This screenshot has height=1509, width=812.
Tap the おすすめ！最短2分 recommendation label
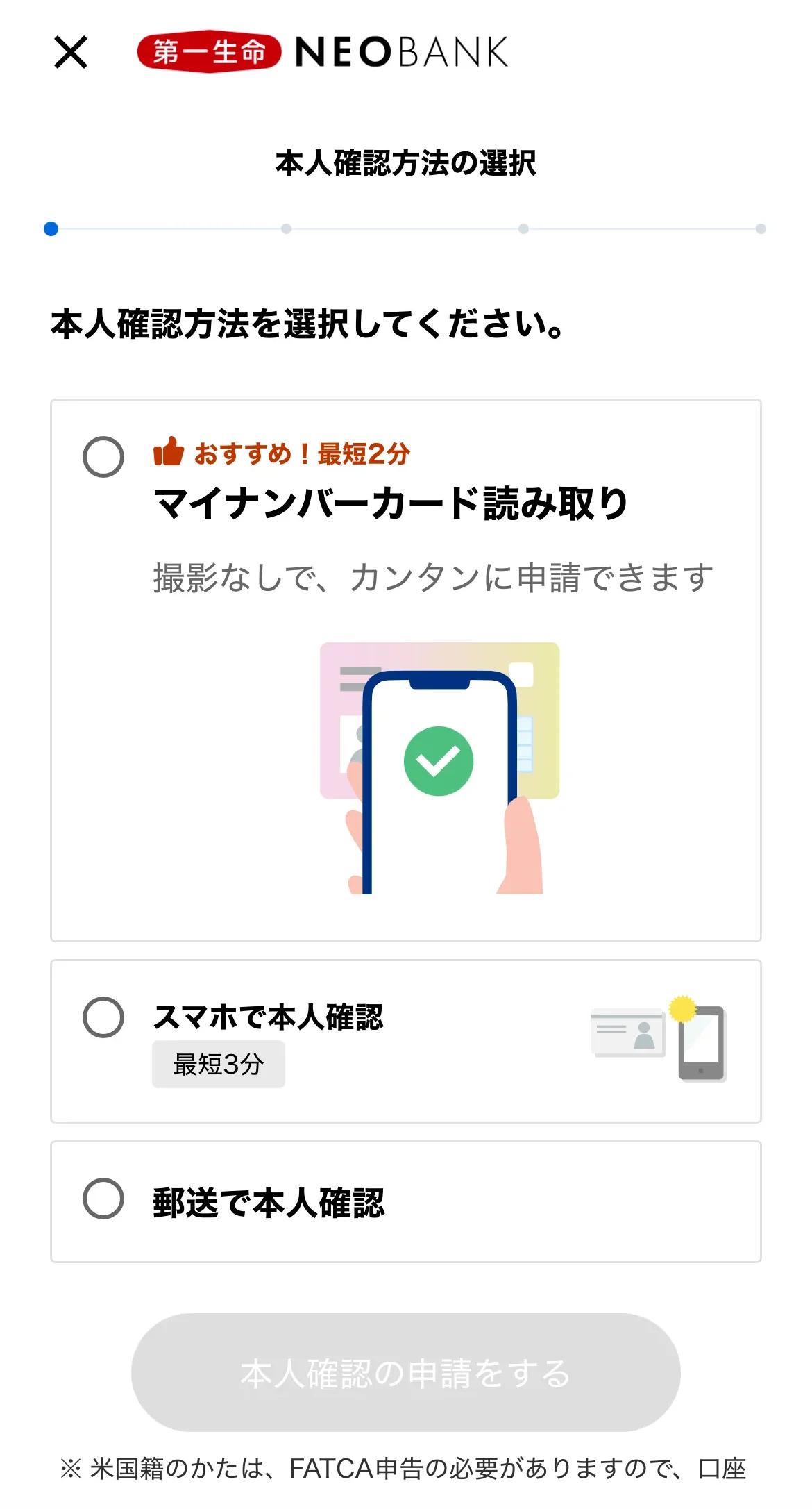[302, 454]
